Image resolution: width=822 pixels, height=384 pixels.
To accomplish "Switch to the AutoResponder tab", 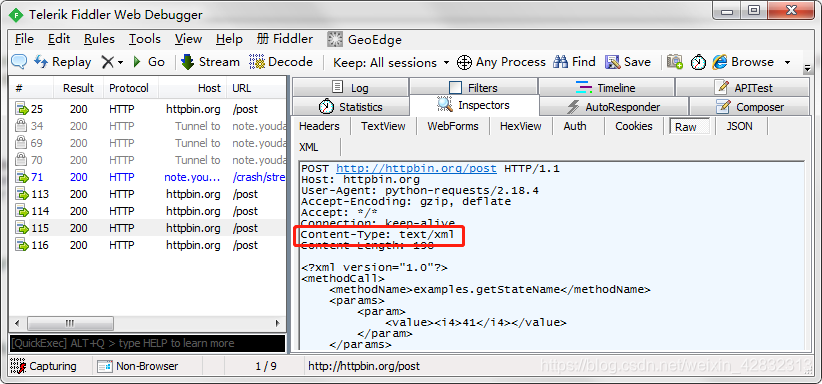I will pyautogui.click(x=614, y=107).
